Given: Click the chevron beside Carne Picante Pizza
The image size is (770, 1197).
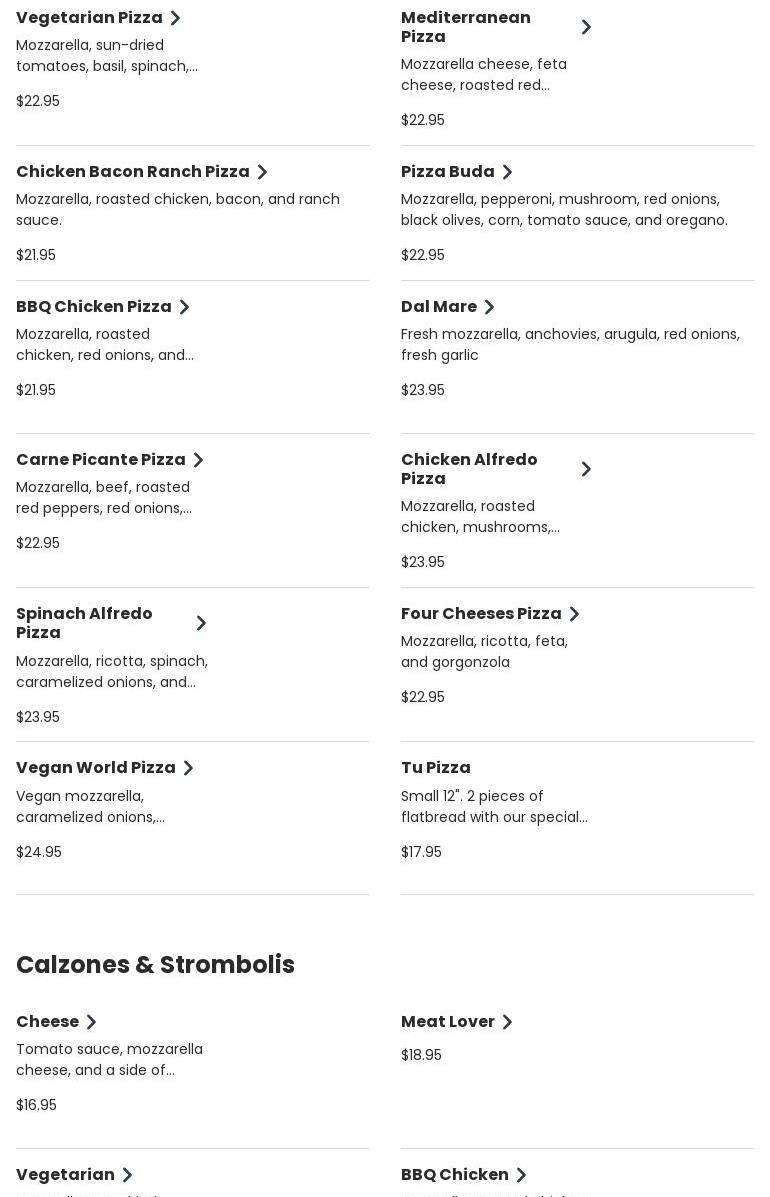Looking at the screenshot, I should (x=198, y=460).
